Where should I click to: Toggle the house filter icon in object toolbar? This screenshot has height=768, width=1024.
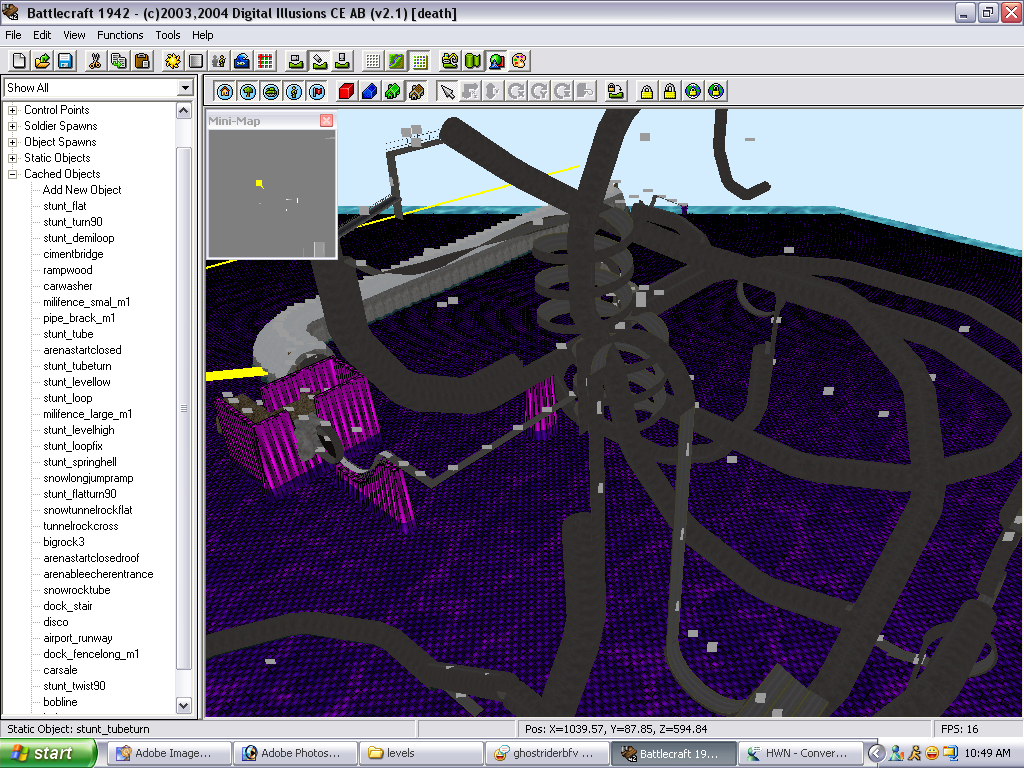225,91
